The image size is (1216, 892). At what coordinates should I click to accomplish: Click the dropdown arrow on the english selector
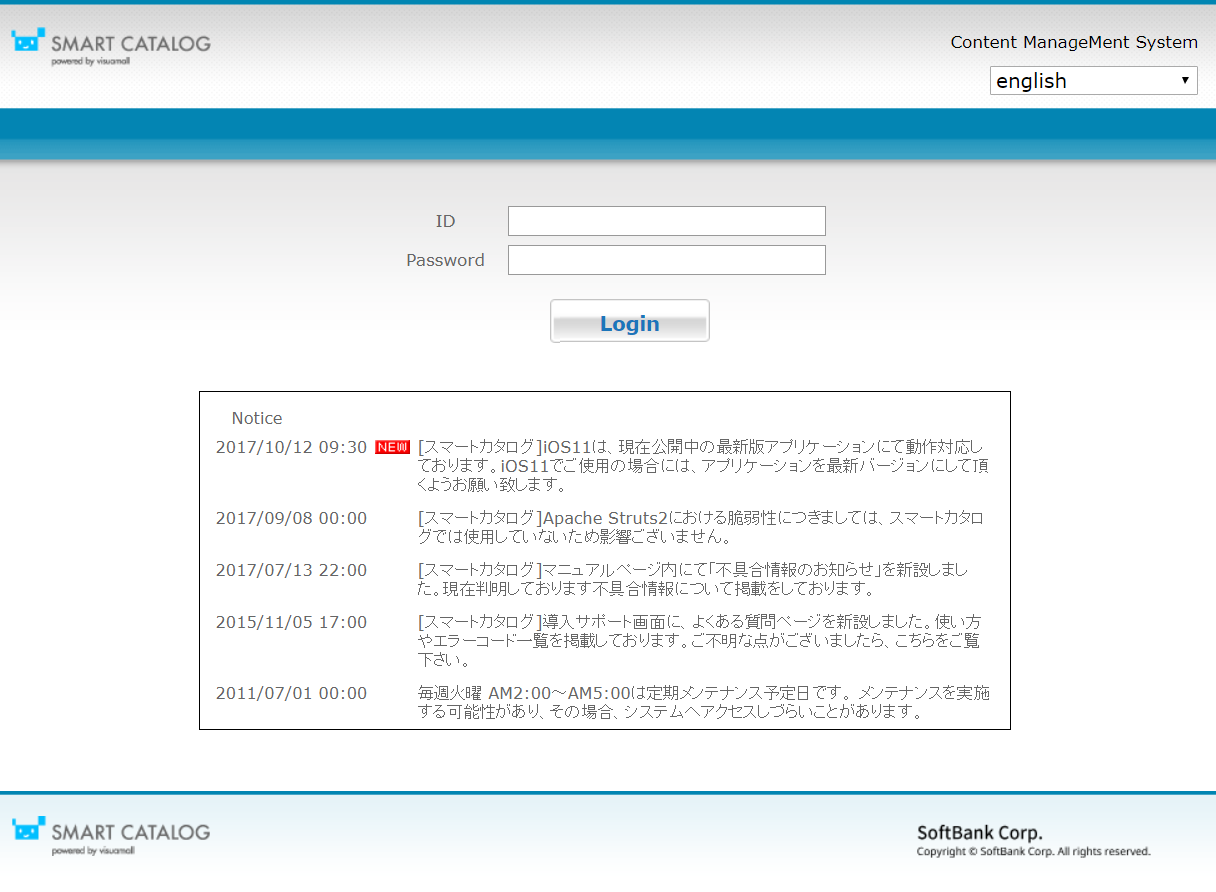tap(1185, 80)
